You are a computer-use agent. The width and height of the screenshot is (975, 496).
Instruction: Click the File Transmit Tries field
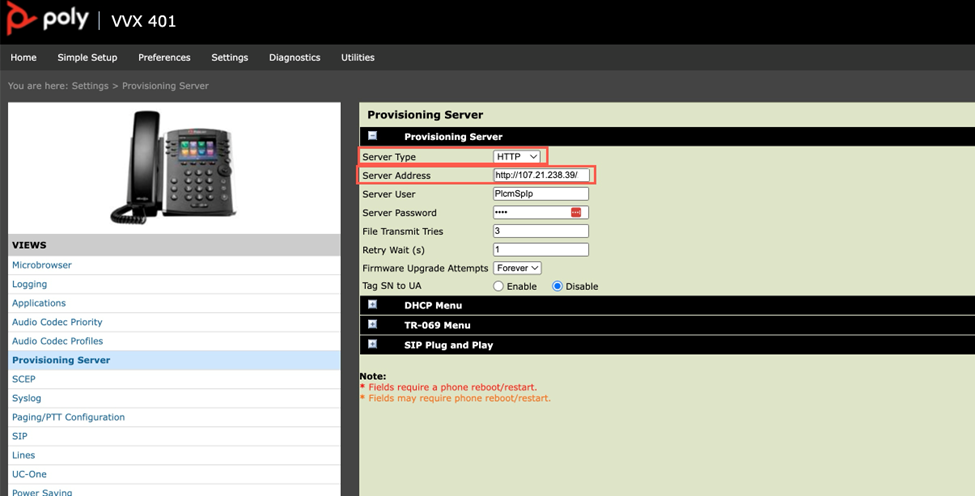[x=541, y=231]
